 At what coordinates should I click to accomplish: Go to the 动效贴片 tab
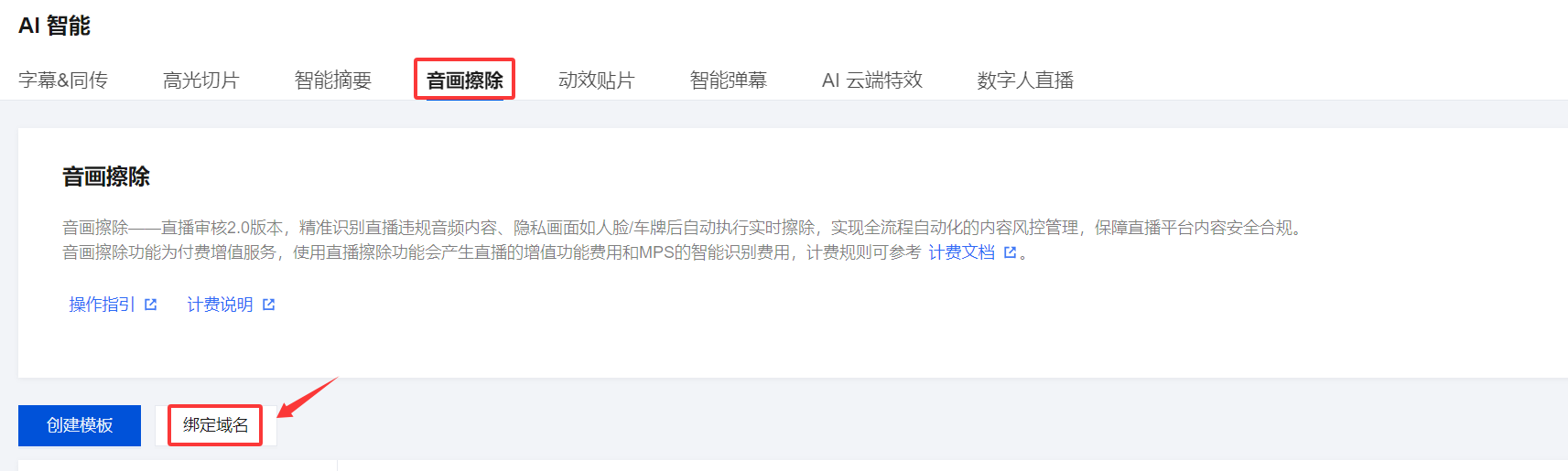pyautogui.click(x=597, y=80)
